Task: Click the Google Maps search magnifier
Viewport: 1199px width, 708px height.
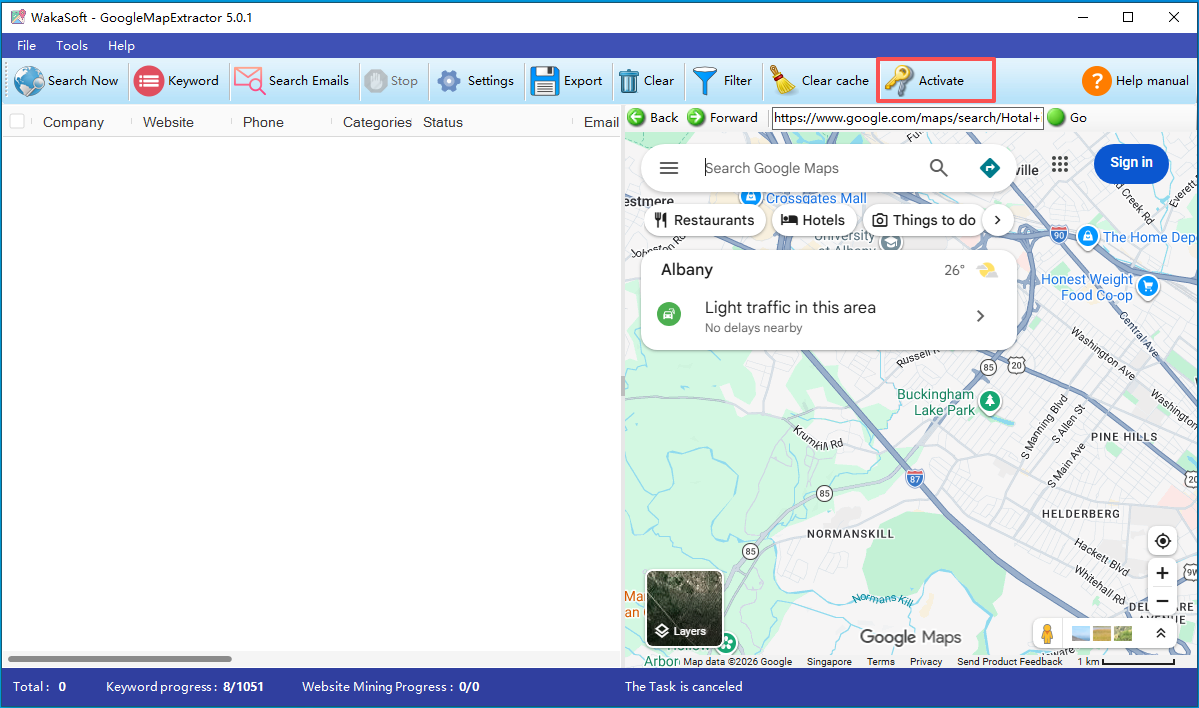Action: pyautogui.click(x=938, y=168)
